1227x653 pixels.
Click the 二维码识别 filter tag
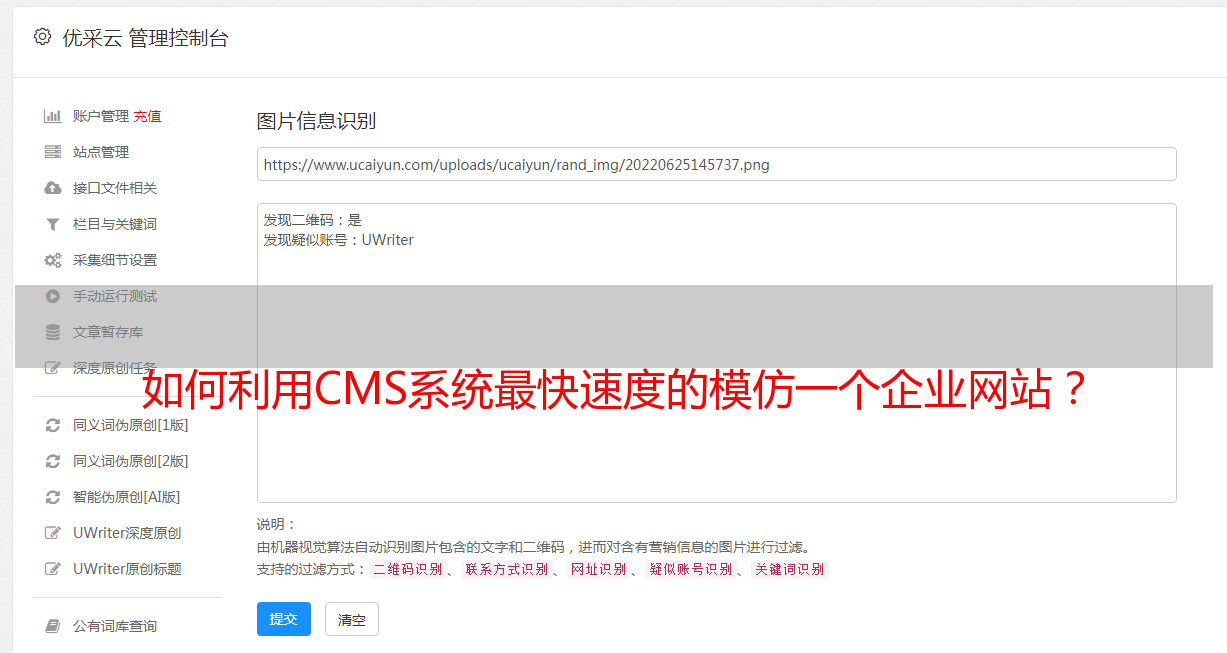[x=407, y=569]
